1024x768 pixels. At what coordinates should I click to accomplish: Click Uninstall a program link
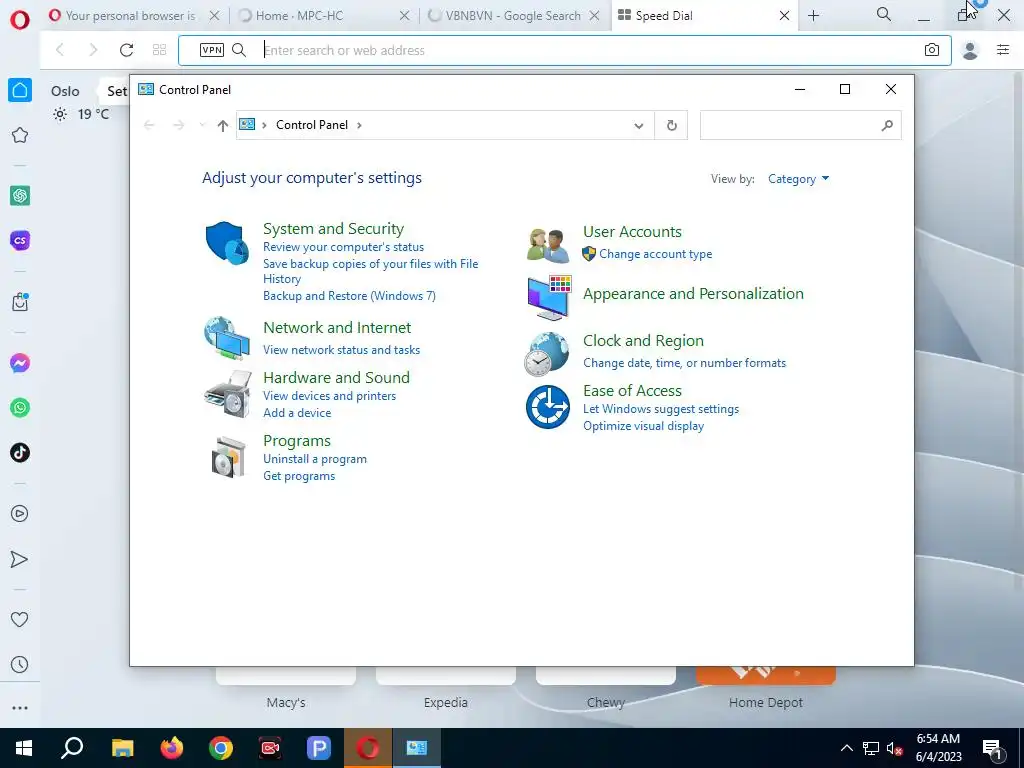tap(315, 459)
